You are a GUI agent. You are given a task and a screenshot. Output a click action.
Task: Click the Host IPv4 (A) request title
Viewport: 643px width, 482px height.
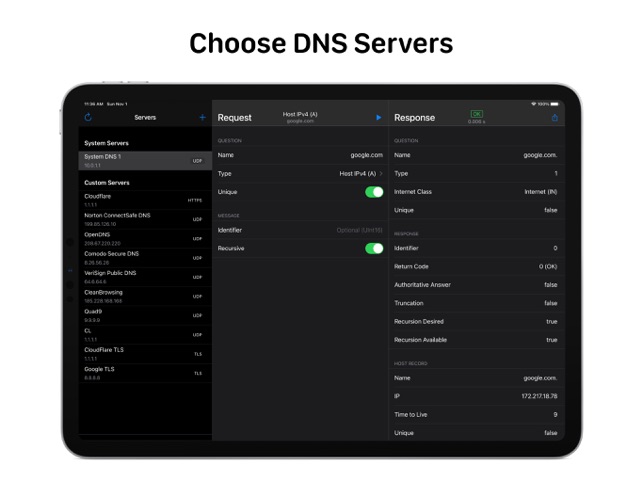(300, 114)
